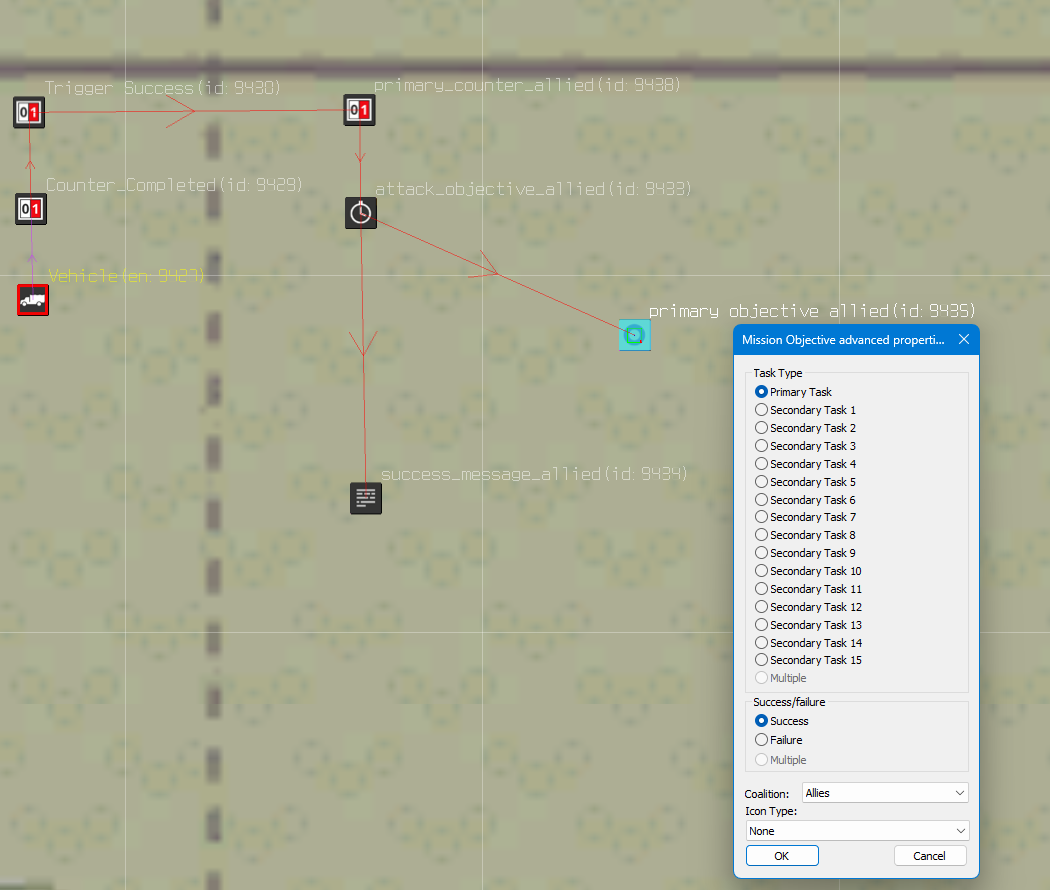
Task: Pick Secondary Task 5 radio option
Action: [x=762, y=482]
